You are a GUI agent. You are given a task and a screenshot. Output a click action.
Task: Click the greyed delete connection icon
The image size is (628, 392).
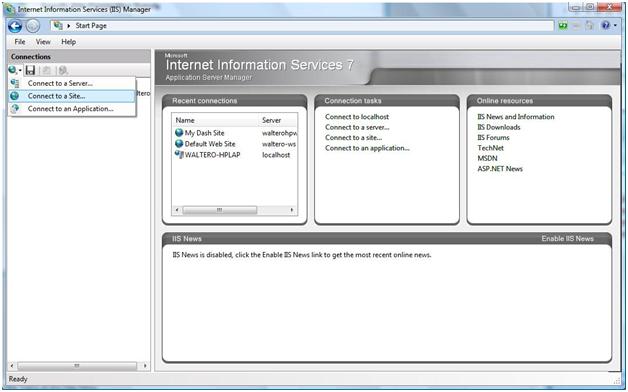pyautogui.click(x=63, y=70)
